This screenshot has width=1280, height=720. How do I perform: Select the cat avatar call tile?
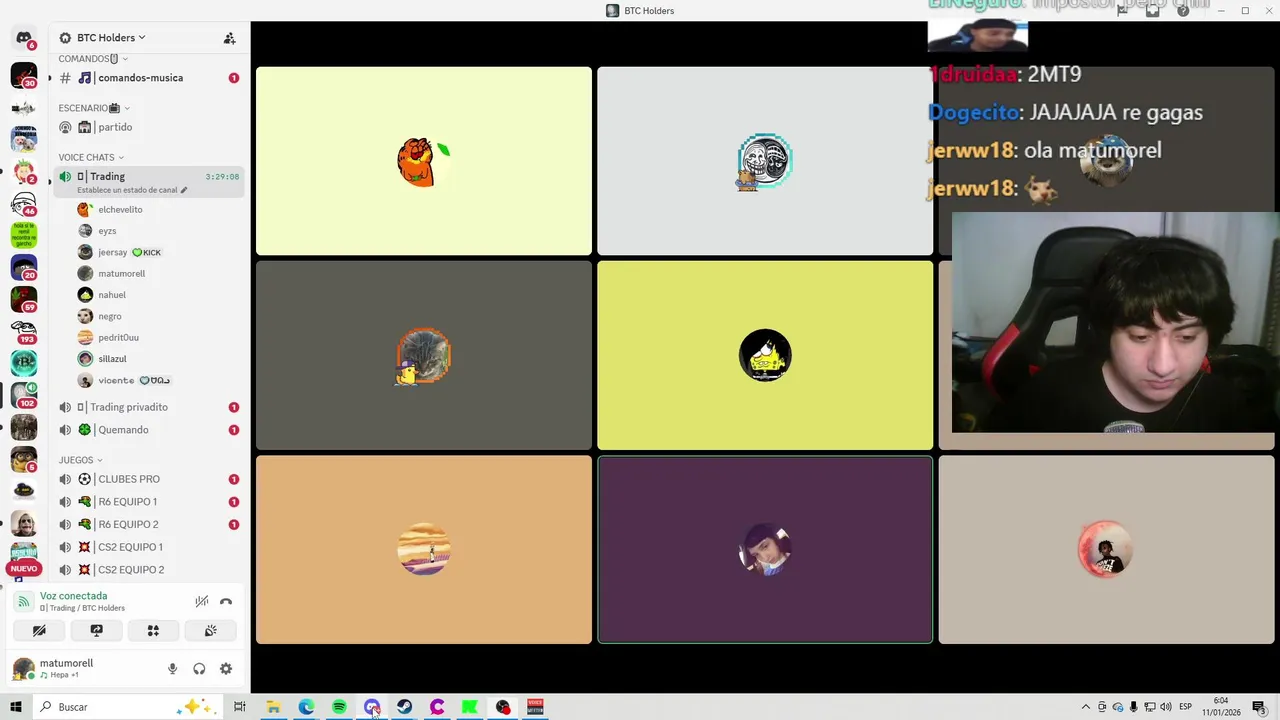[x=424, y=355]
